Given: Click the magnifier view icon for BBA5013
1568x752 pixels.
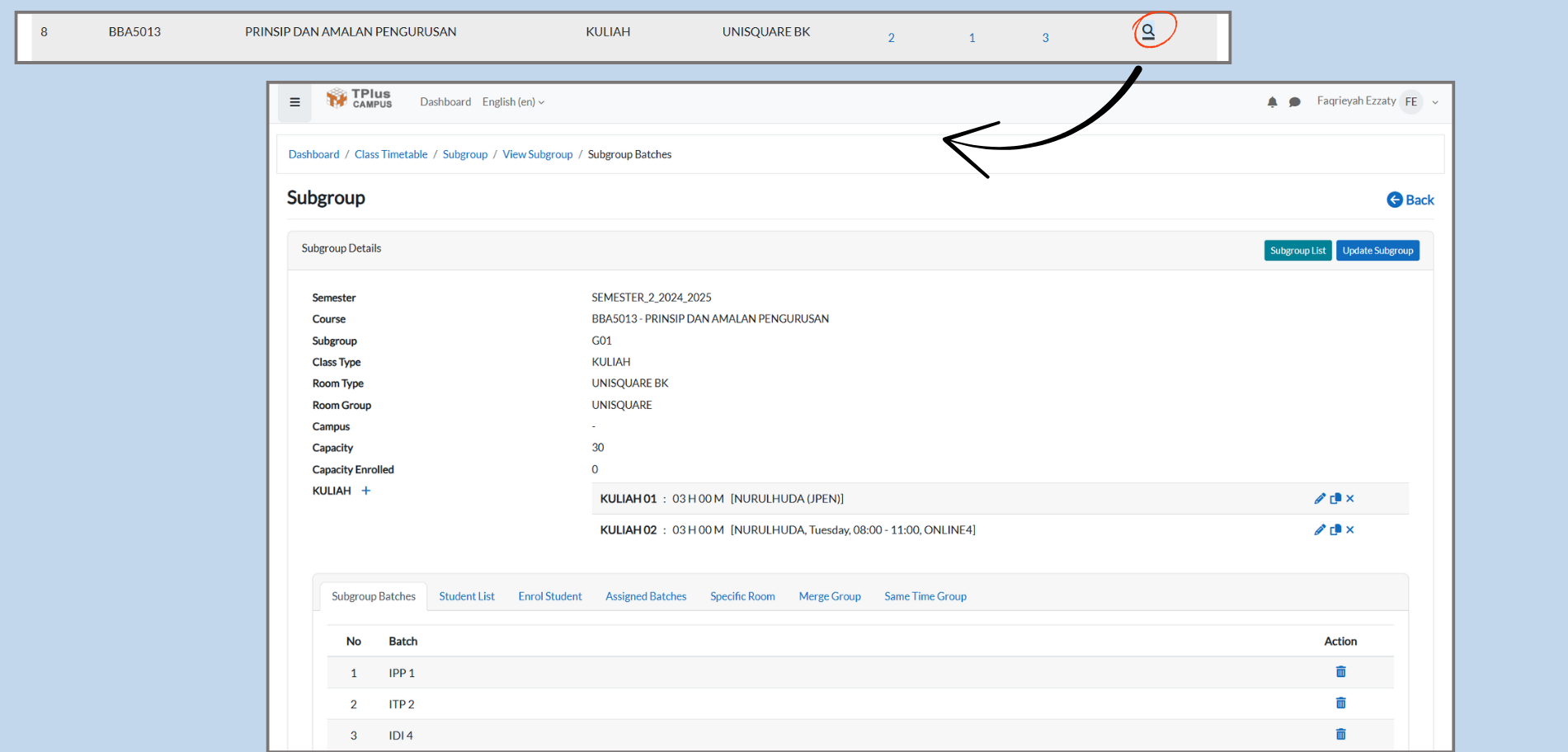Looking at the screenshot, I should pos(1147,32).
